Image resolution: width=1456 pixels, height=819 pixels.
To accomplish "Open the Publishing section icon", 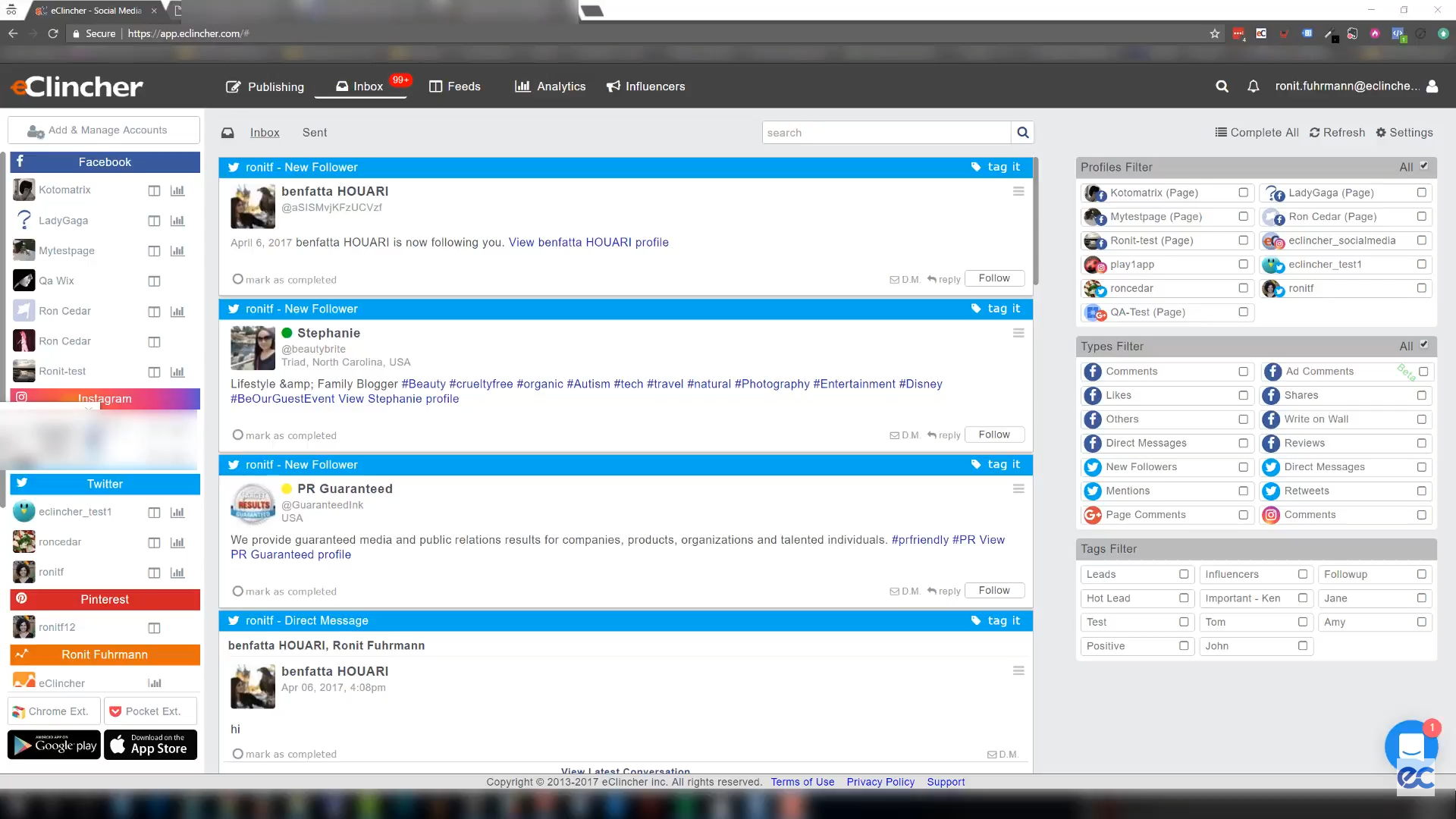I will point(233,86).
